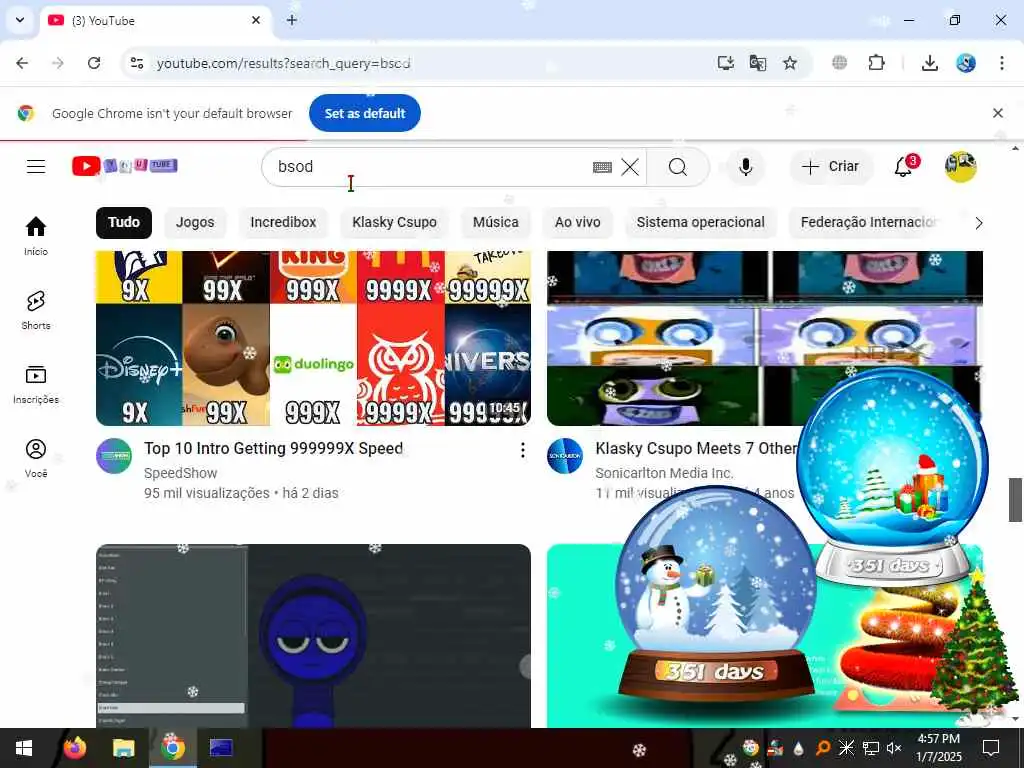This screenshot has height=768, width=1024.
Task: Go back with the browser back arrow
Action: 22,63
